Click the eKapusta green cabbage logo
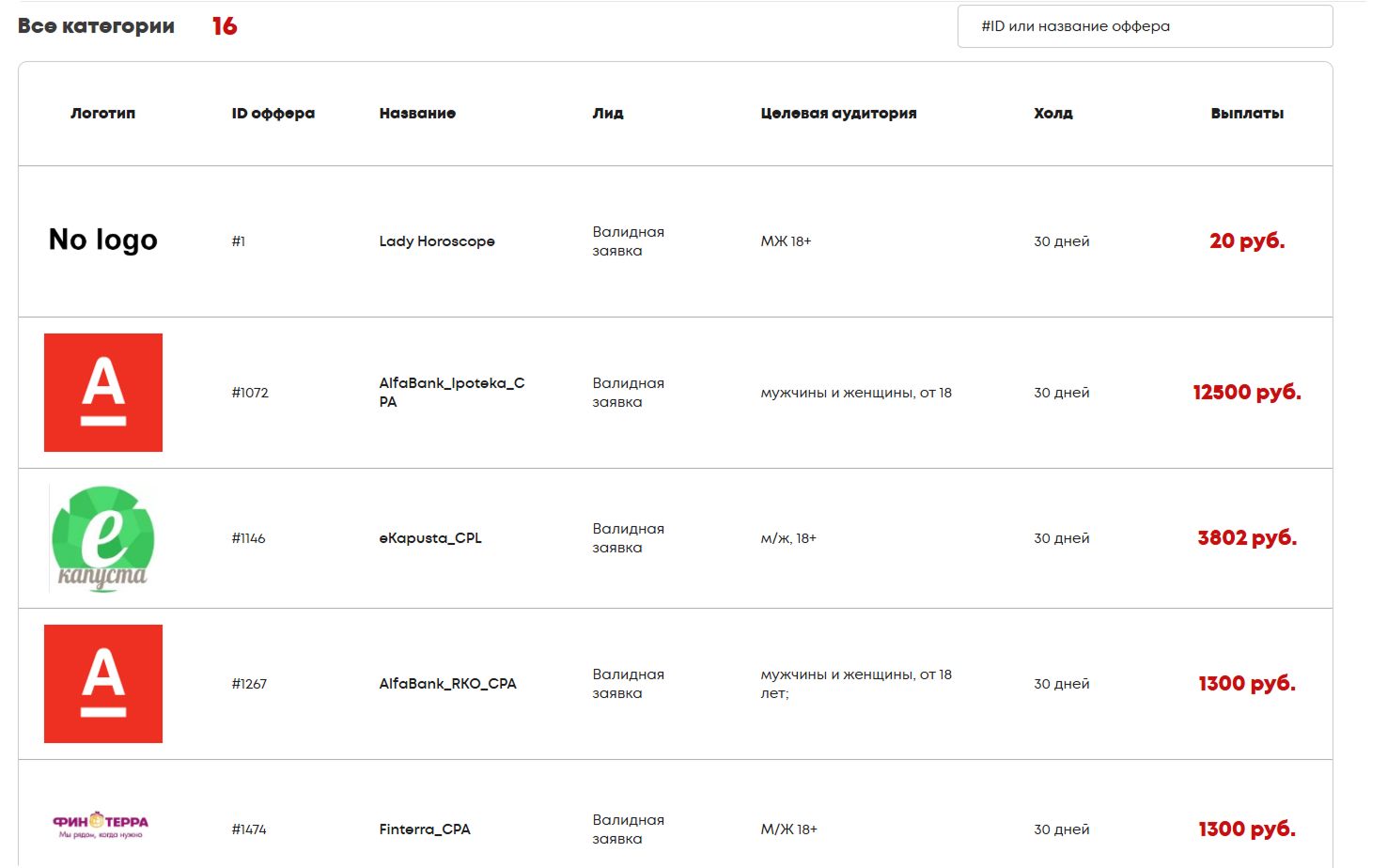 coord(102,538)
